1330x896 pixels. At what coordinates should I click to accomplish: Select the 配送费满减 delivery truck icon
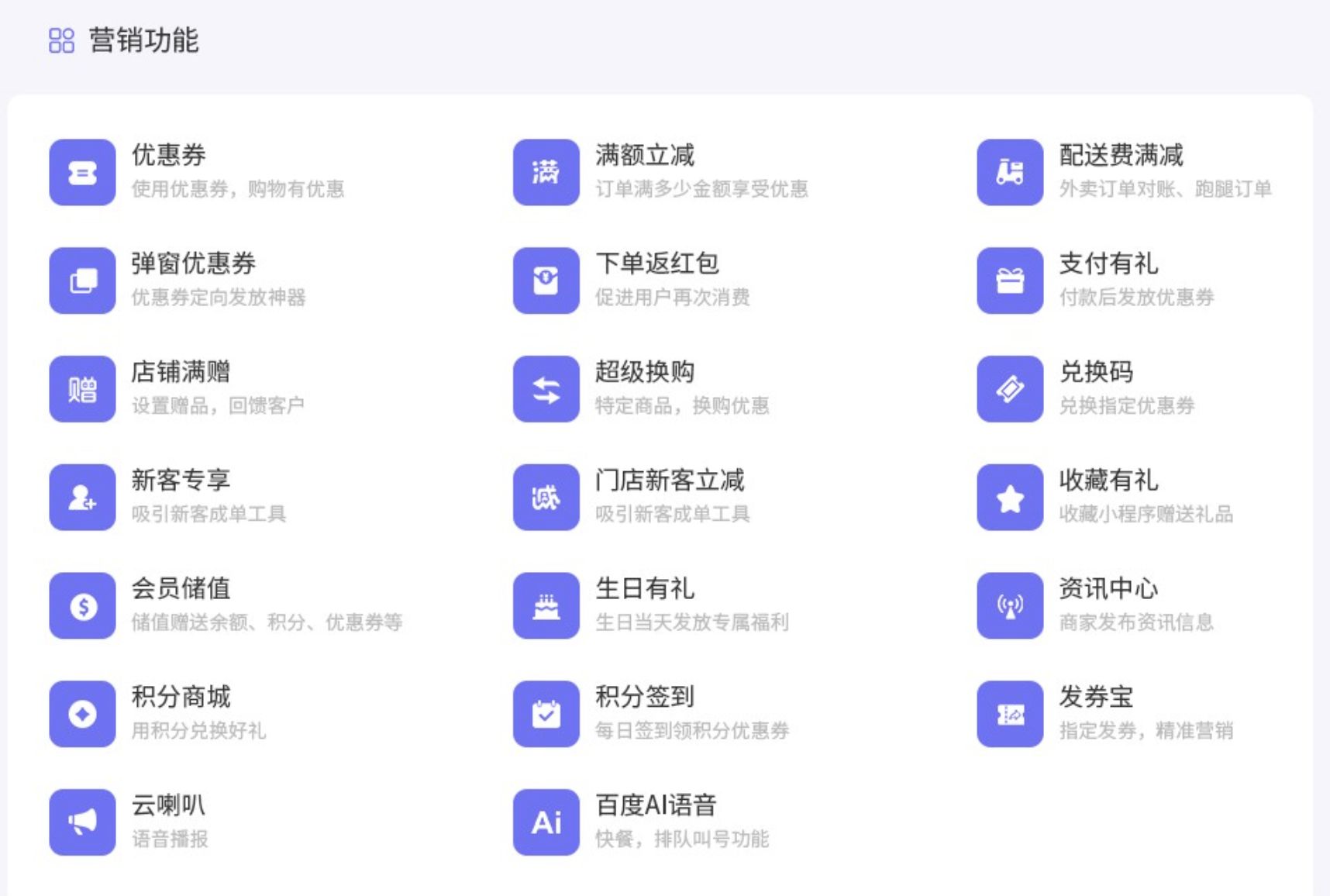coord(1010,172)
